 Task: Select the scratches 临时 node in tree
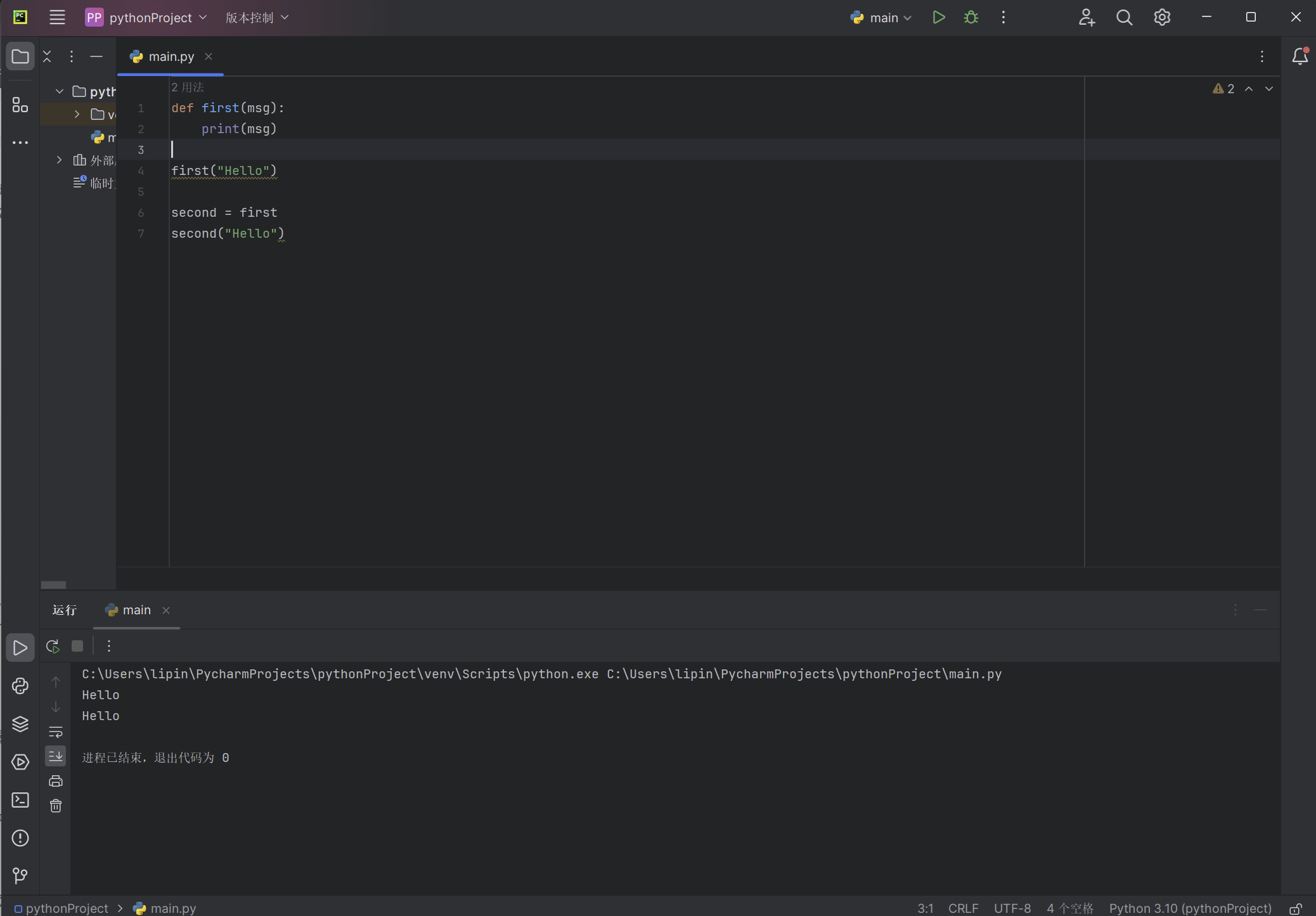click(94, 183)
